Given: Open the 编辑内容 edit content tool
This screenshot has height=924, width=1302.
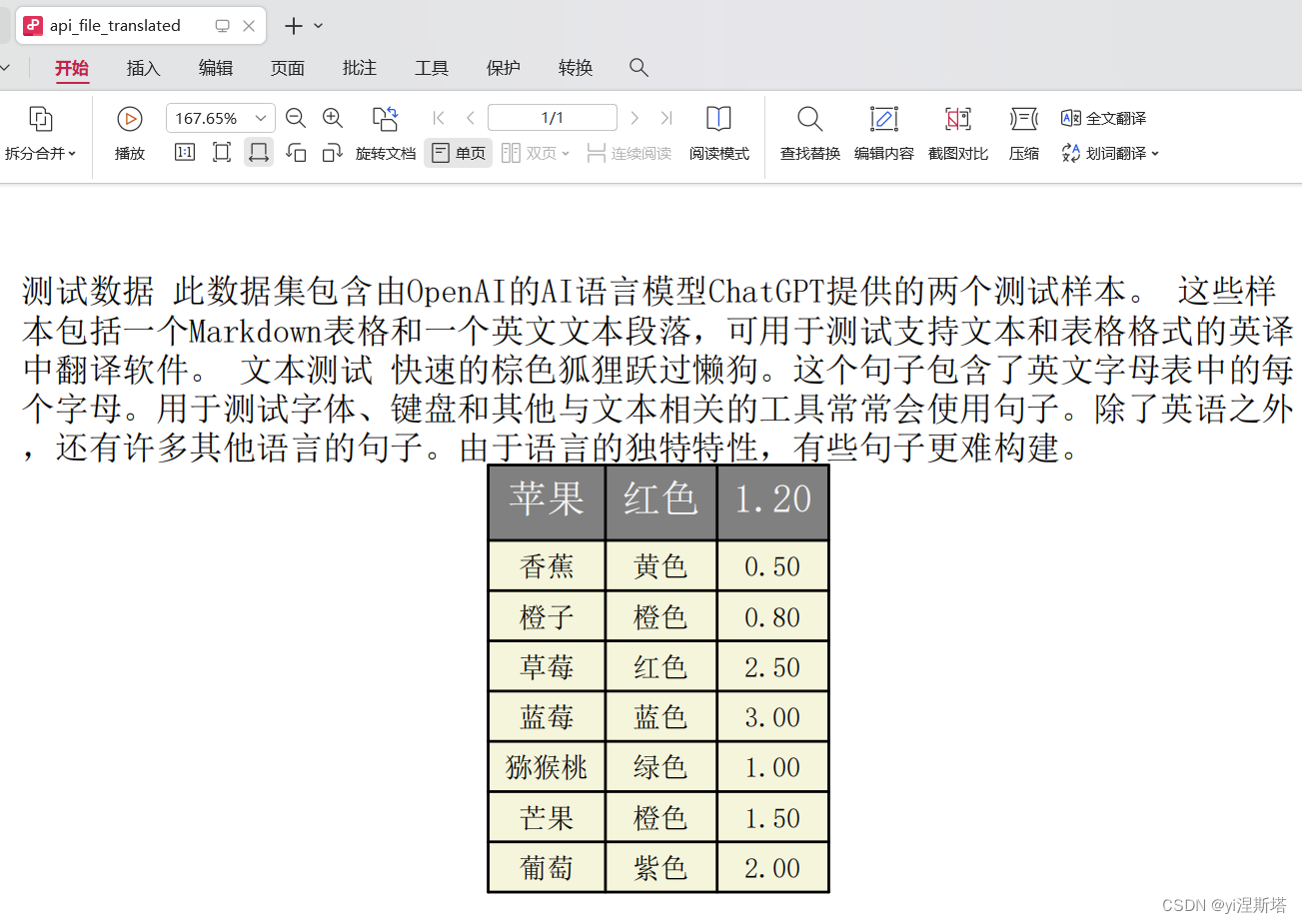Looking at the screenshot, I should [x=884, y=133].
